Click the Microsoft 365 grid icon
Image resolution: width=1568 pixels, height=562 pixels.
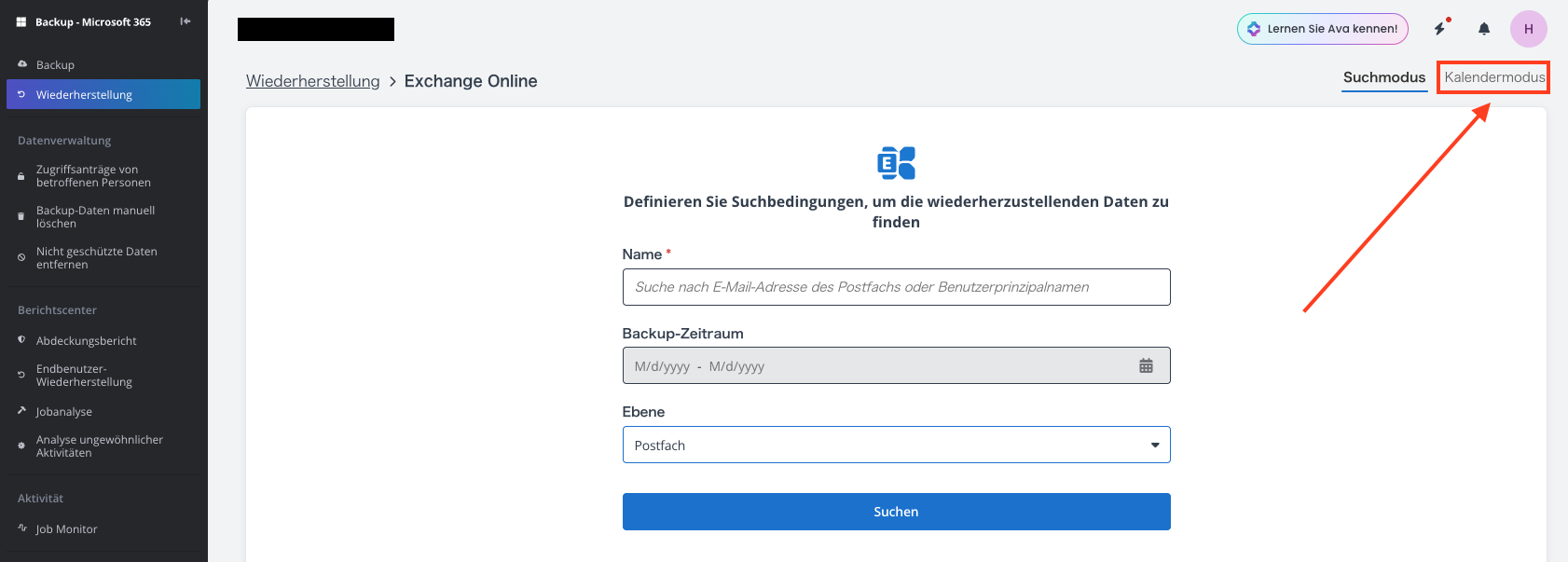coord(21,21)
